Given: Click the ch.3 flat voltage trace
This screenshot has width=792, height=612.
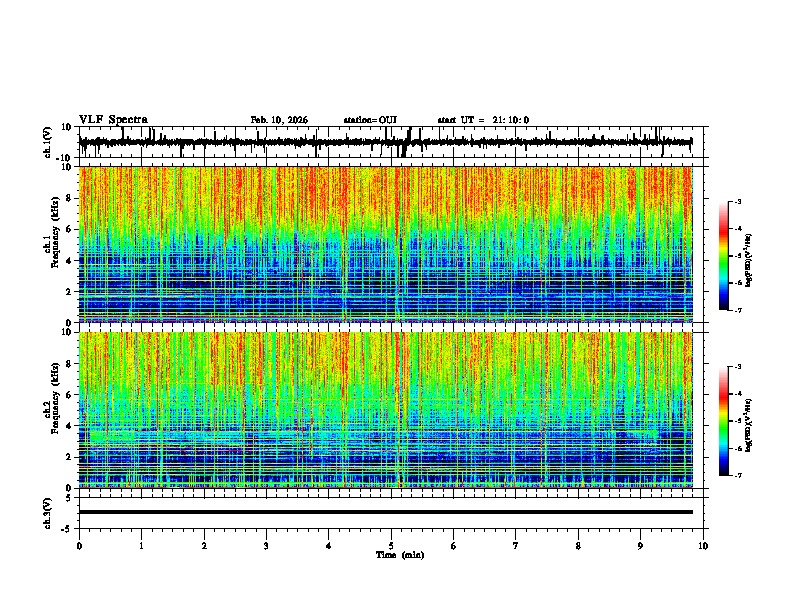Looking at the screenshot, I should click(x=386, y=512).
